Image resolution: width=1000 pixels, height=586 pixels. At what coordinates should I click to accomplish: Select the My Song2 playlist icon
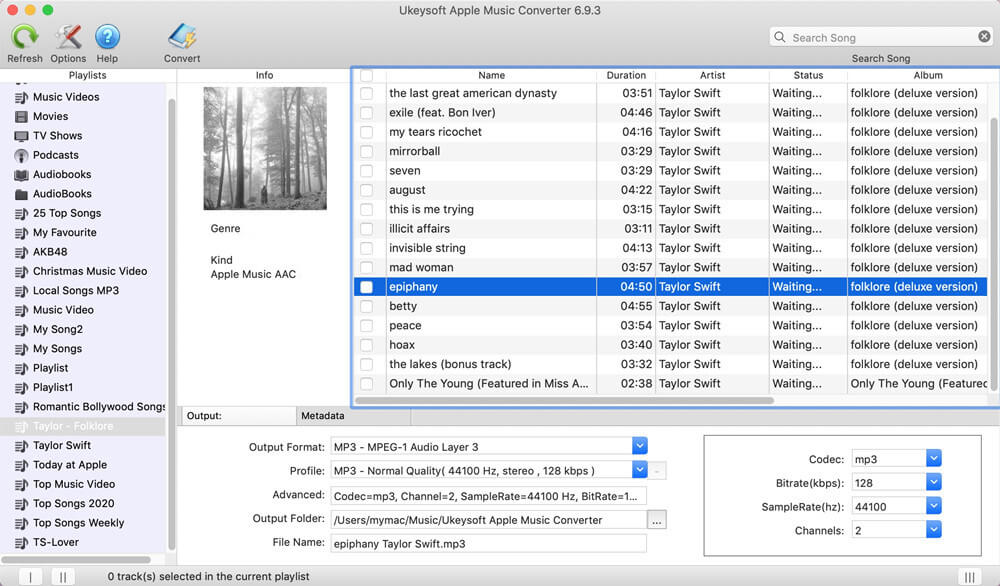pos(21,330)
